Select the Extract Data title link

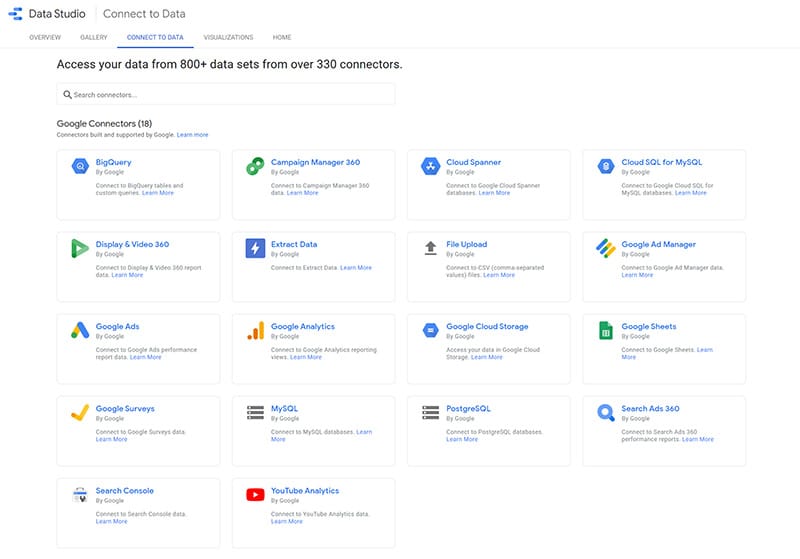pyautogui.click(x=294, y=244)
